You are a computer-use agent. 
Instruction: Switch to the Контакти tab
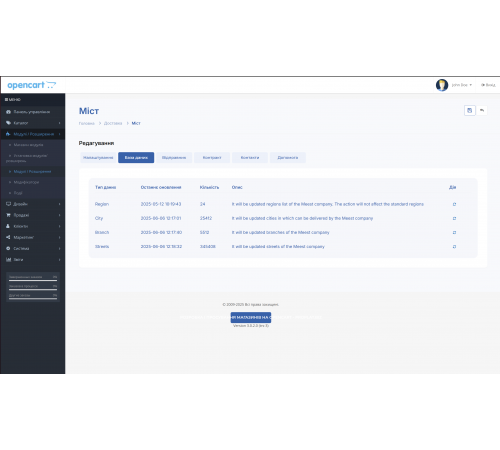click(x=250, y=158)
